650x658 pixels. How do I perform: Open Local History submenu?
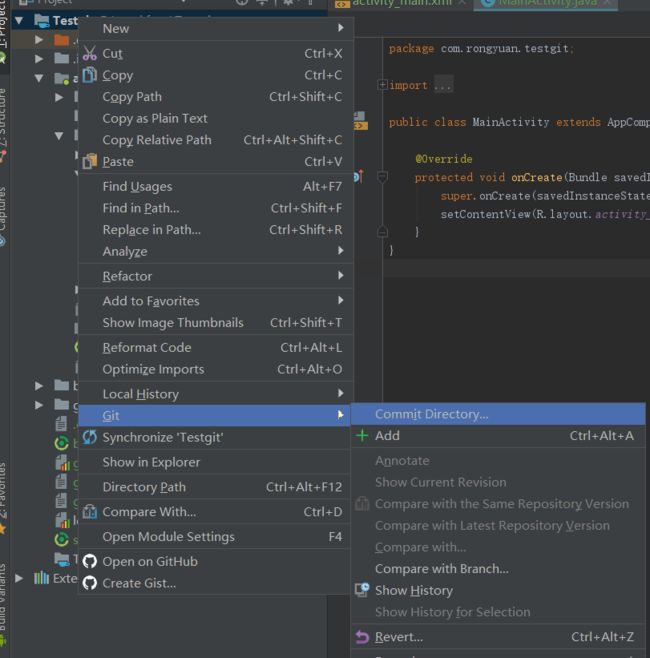click(215, 394)
